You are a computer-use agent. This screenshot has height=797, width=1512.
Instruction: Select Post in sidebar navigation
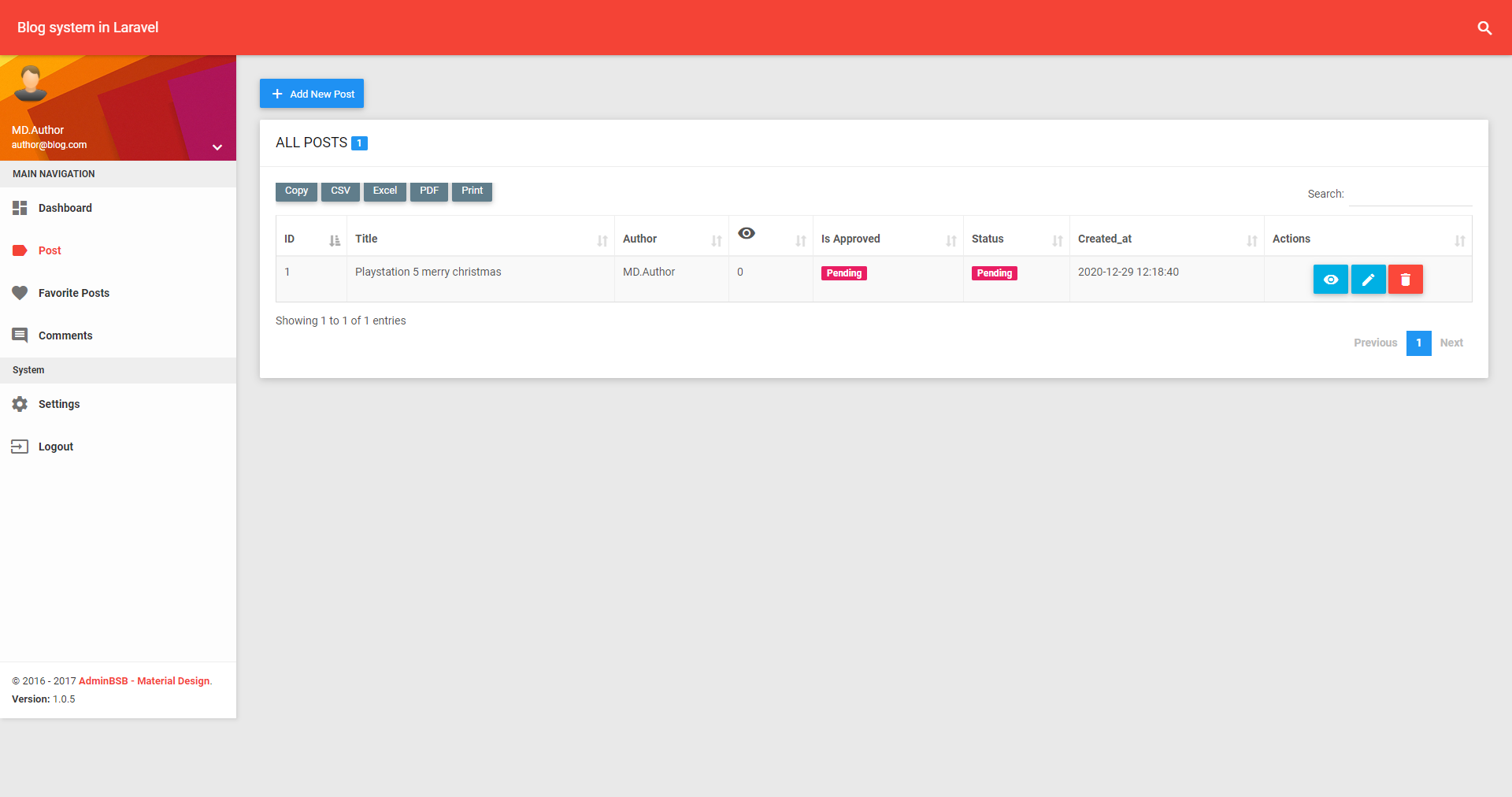118,250
